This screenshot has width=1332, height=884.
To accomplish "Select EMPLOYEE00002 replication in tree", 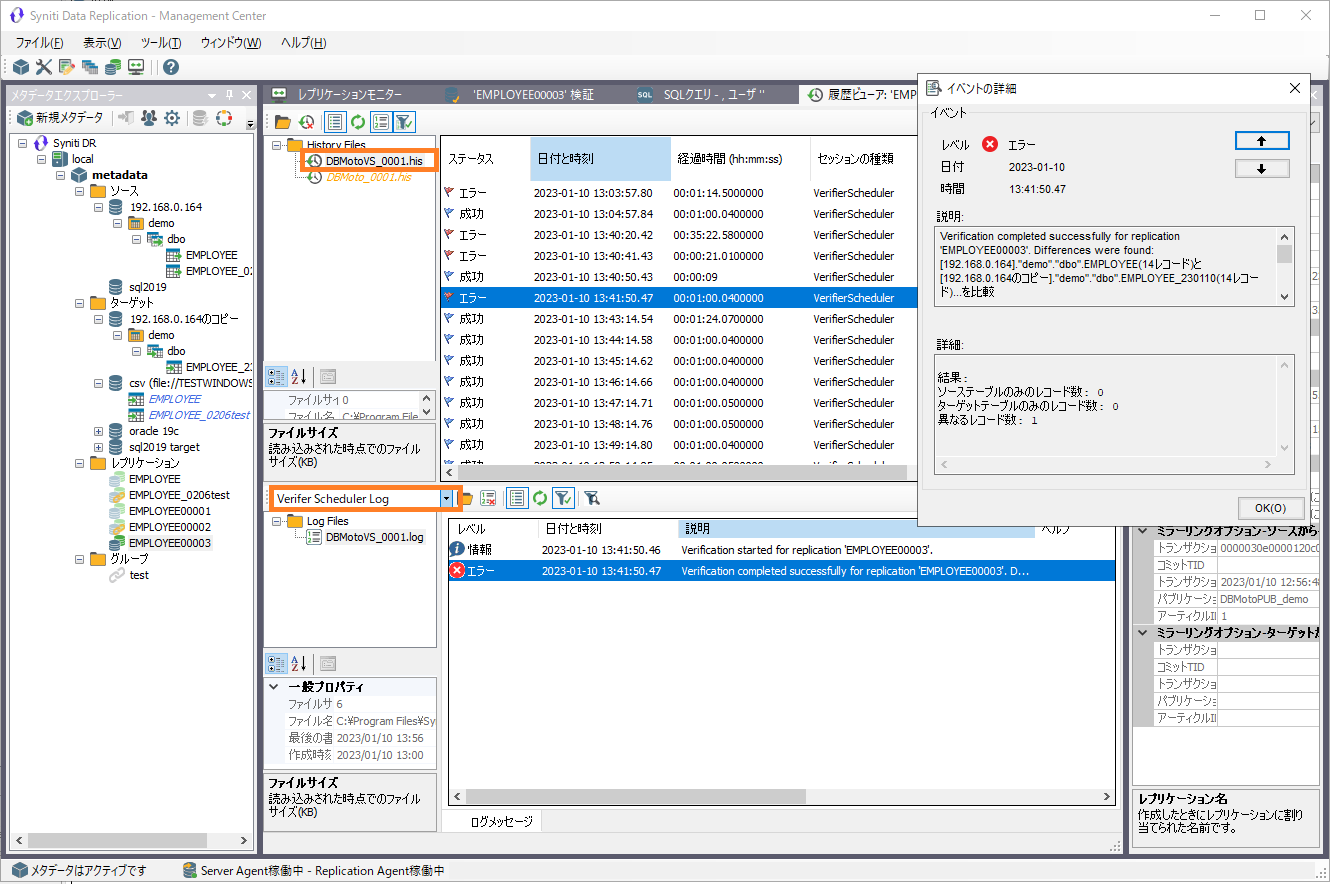I will (x=170, y=527).
